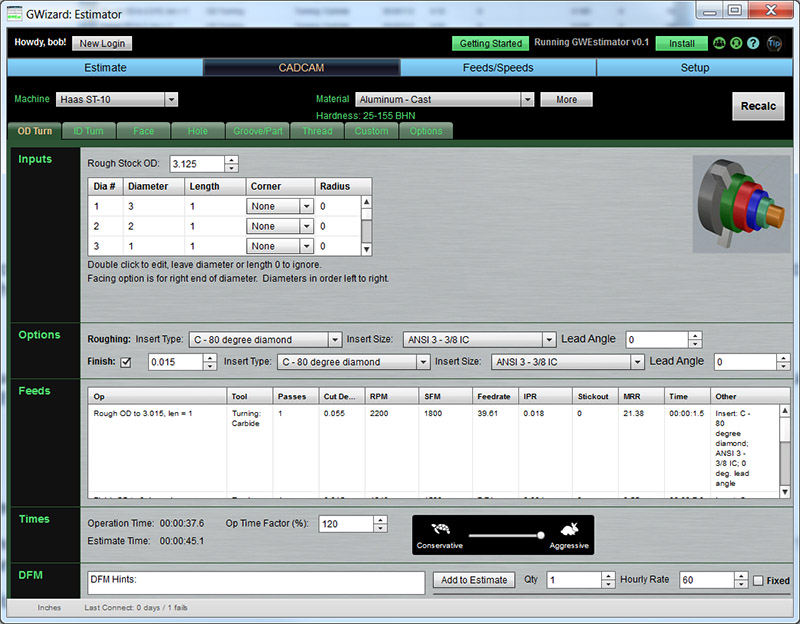Image resolution: width=800 pixels, height=624 pixels.
Task: Click the green chat icon beside the community icon
Action: [x=736, y=43]
